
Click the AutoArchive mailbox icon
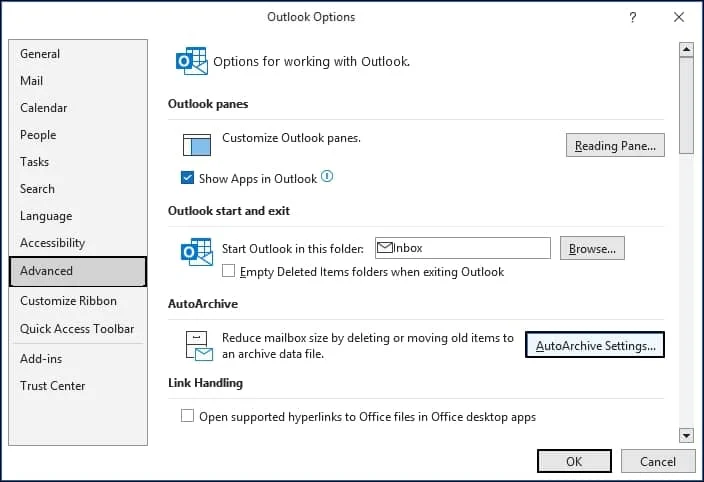click(x=199, y=346)
